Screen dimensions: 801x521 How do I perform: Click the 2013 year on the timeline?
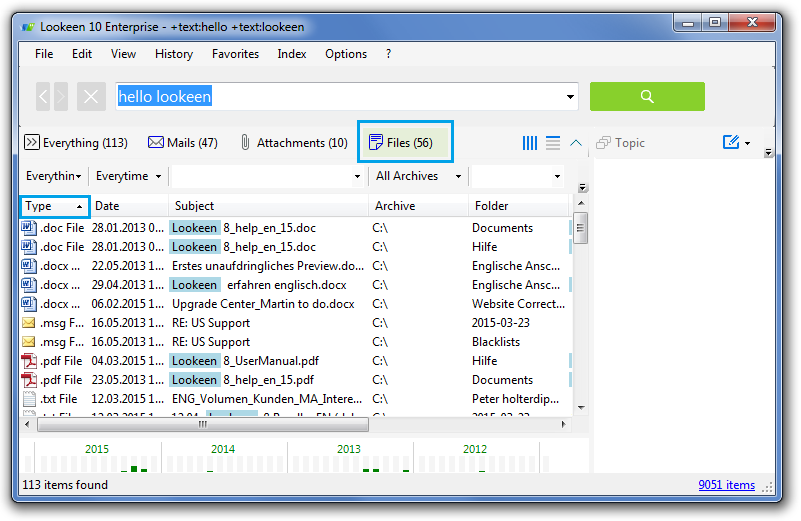point(349,449)
